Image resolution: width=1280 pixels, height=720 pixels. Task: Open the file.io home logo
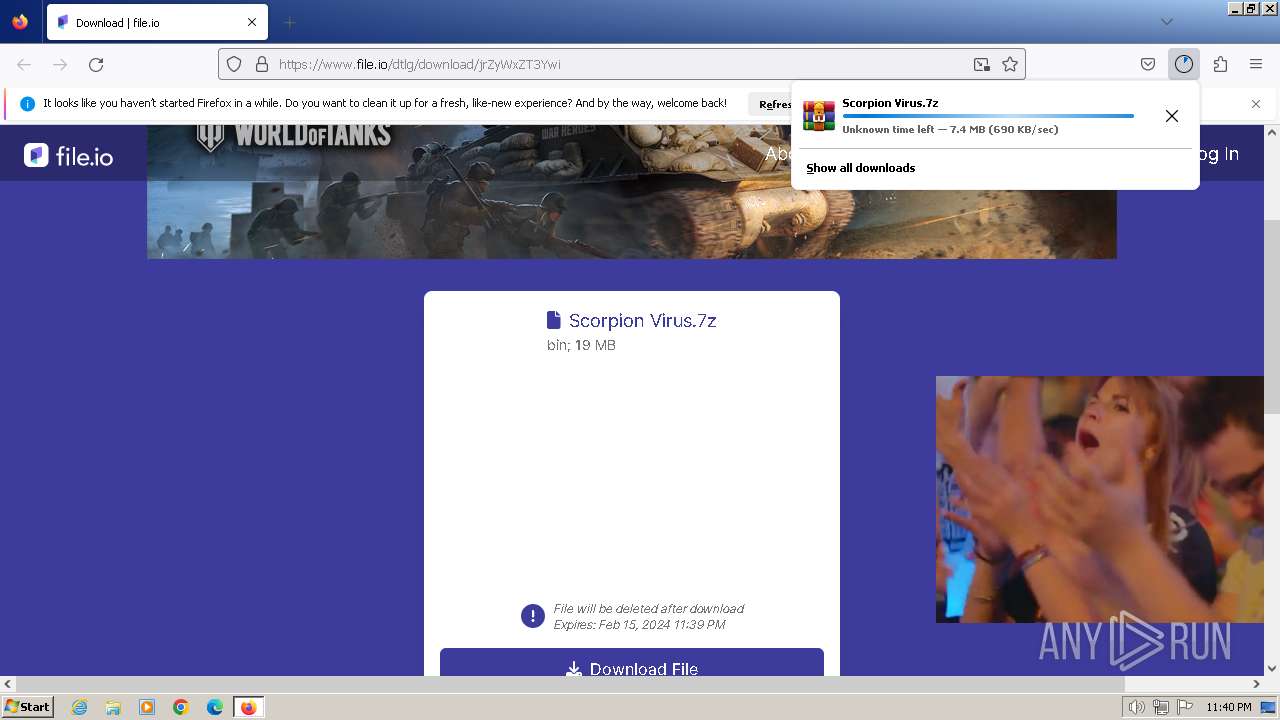(68, 155)
